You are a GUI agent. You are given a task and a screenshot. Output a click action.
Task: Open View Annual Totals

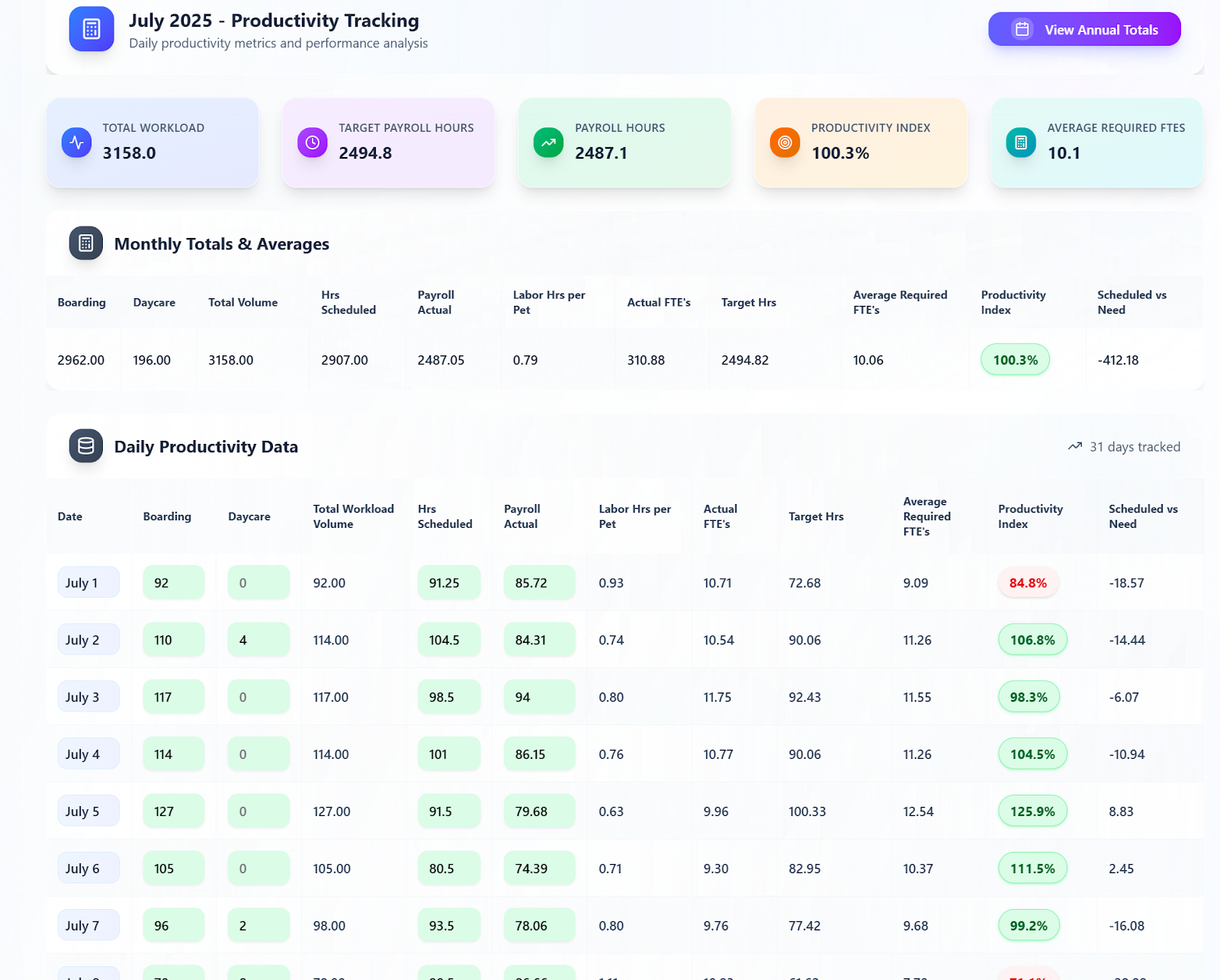tap(1084, 29)
